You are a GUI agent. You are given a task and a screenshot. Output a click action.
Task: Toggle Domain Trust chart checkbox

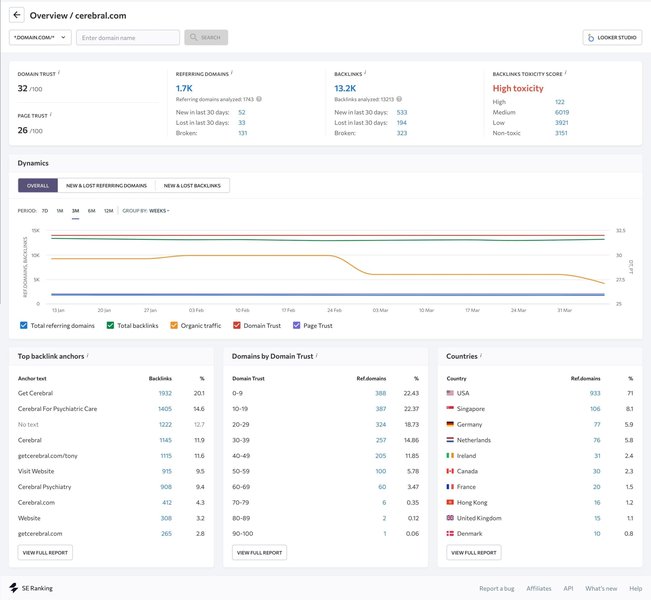pos(237,325)
